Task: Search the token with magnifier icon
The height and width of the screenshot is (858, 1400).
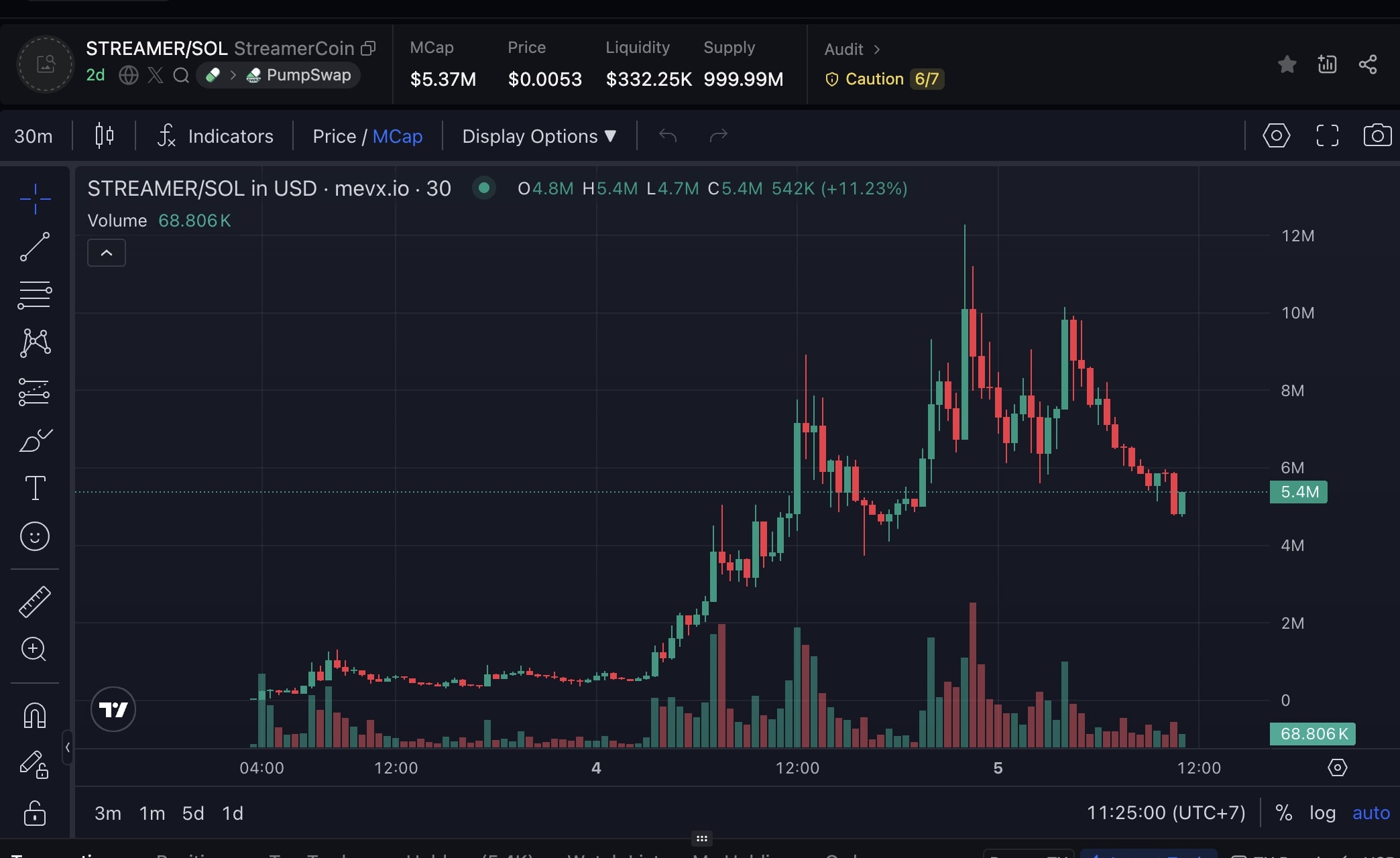Action: point(181,75)
